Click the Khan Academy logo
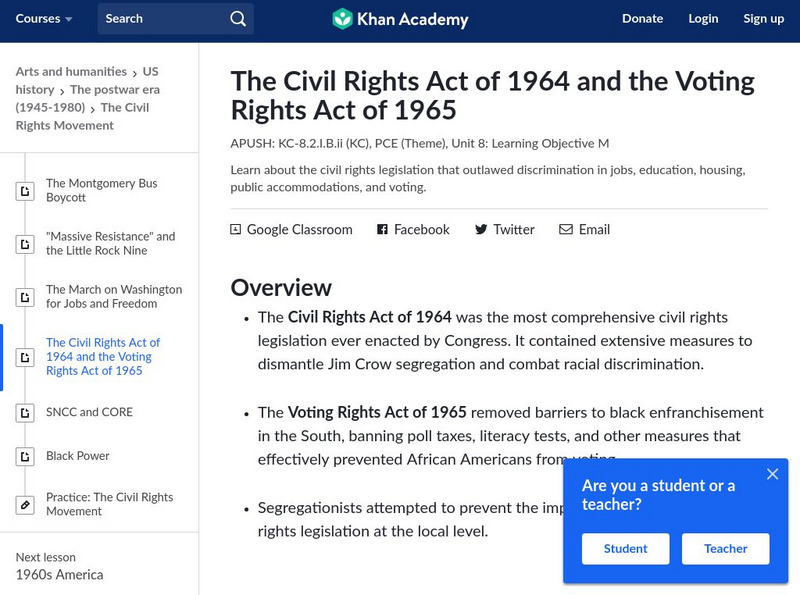The image size is (800, 595). click(399, 19)
